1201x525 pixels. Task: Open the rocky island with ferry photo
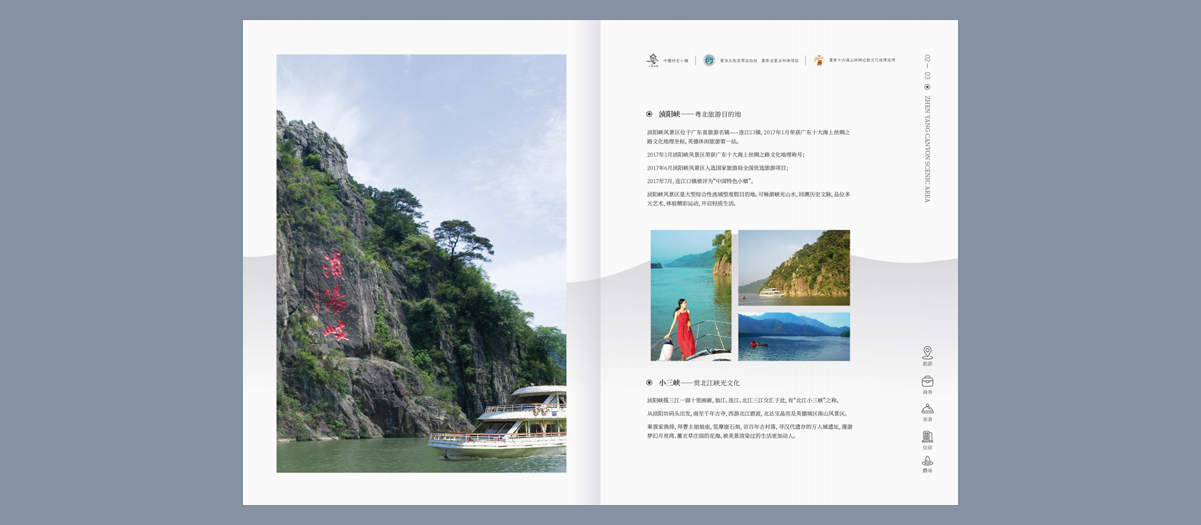(794, 267)
